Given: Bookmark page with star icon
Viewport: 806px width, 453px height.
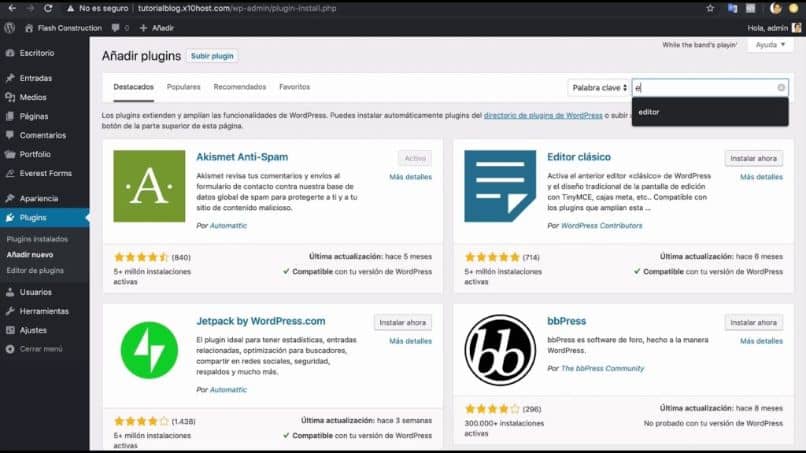Looking at the screenshot, I should [x=710, y=8].
